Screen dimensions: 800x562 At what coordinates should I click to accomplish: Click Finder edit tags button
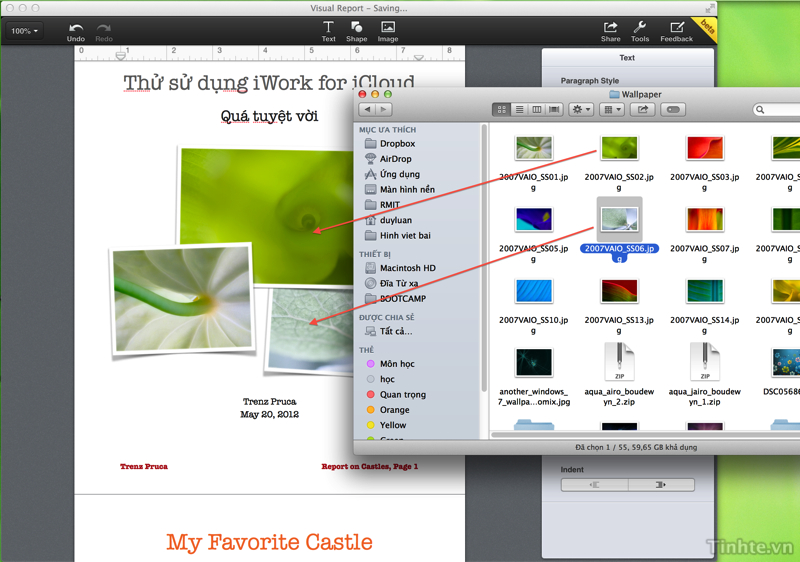click(x=673, y=109)
